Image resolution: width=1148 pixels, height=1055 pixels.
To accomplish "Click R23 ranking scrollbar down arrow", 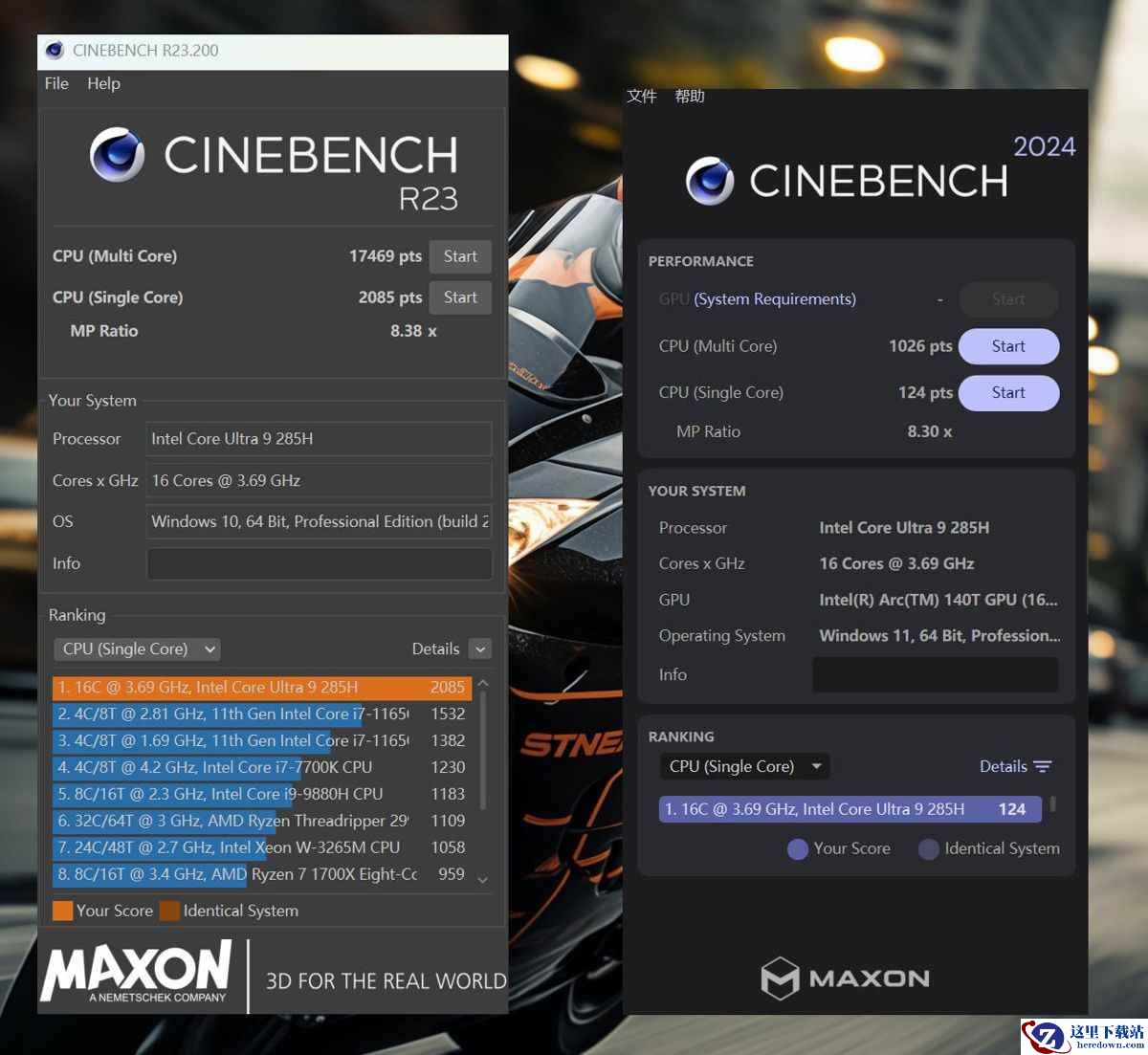I will [483, 880].
